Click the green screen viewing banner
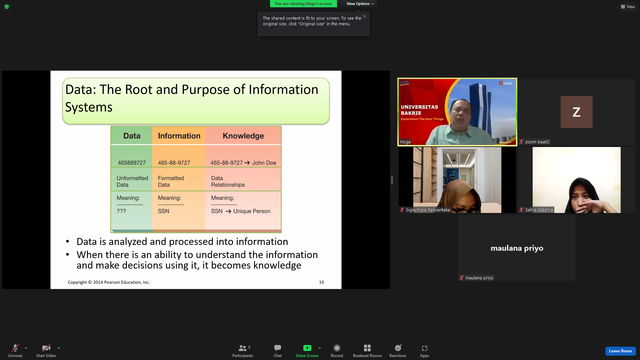The height and width of the screenshot is (360, 640). click(x=303, y=4)
